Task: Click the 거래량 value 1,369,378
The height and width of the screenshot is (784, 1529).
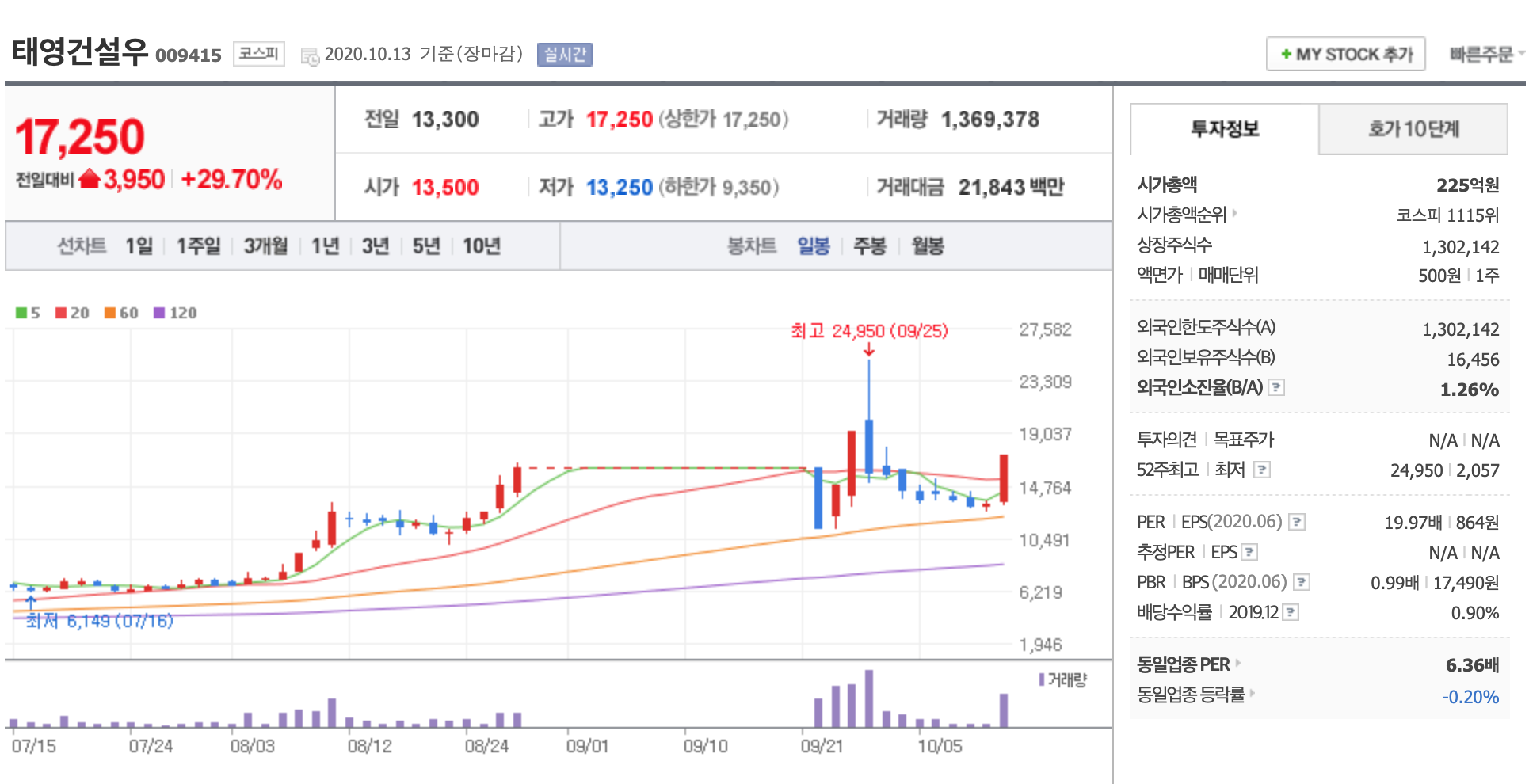Action: point(990,120)
